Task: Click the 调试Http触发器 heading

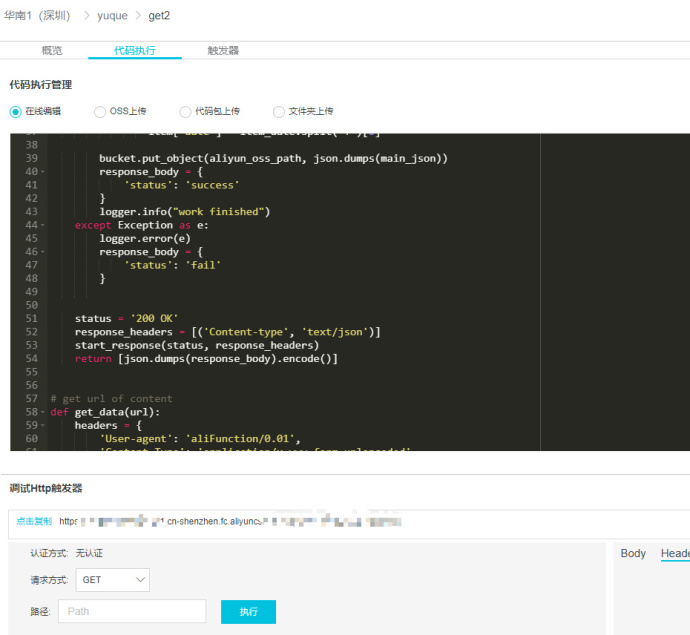Action: tap(46, 488)
